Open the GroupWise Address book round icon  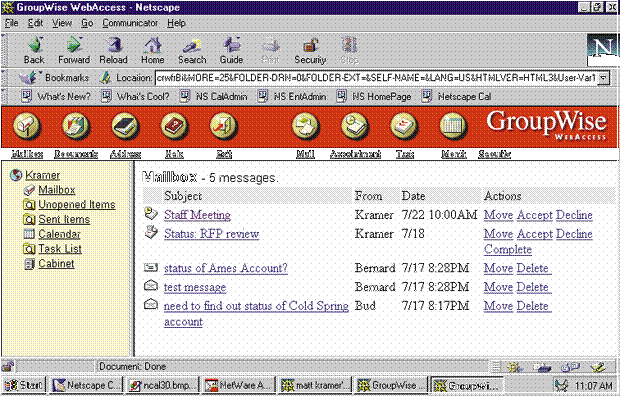[x=125, y=127]
